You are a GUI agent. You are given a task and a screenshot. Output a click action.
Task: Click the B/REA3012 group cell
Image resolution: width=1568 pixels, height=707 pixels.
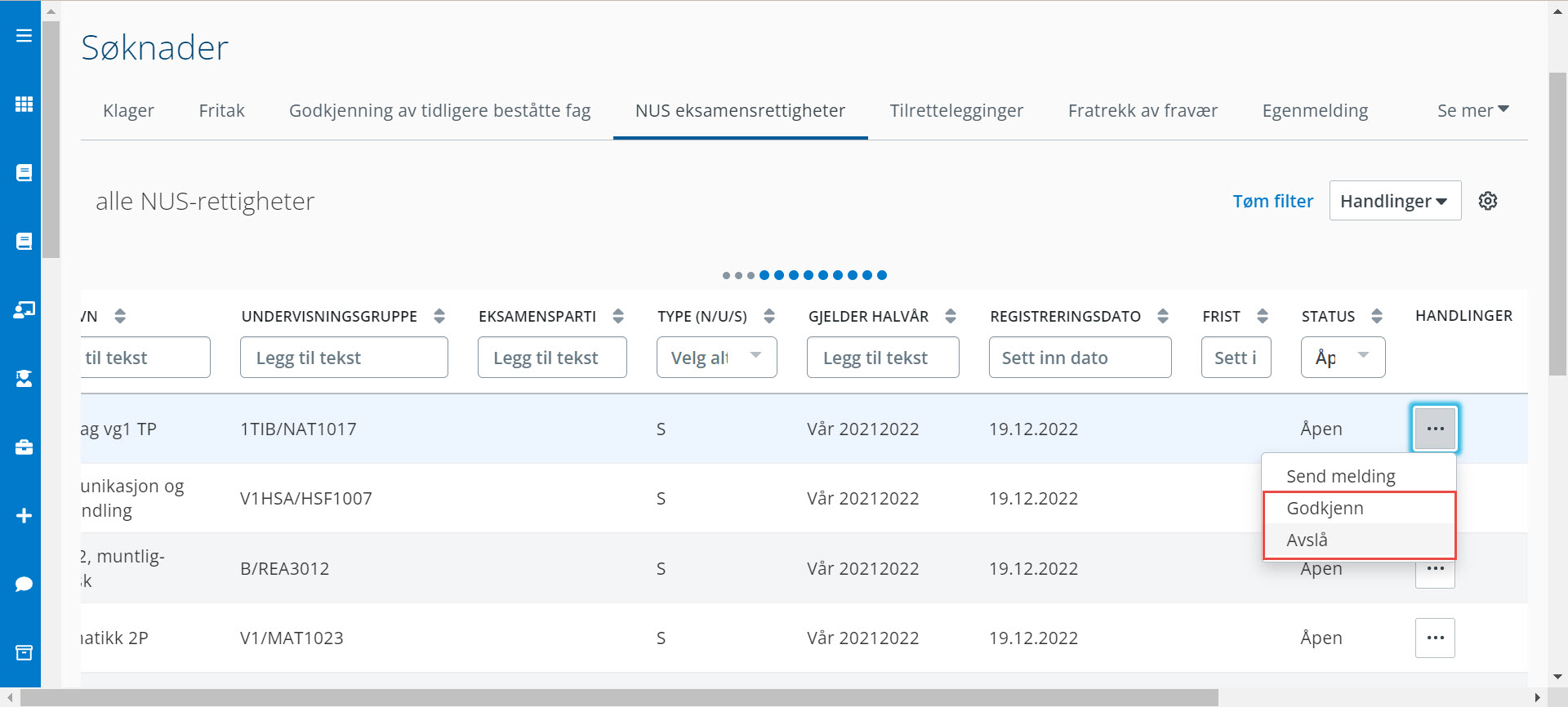[x=285, y=568]
